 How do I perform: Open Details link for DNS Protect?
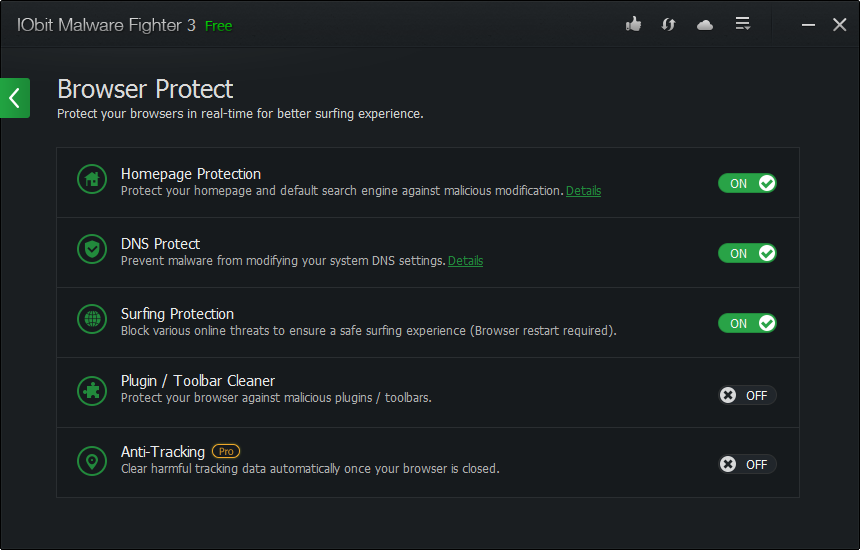pos(466,261)
